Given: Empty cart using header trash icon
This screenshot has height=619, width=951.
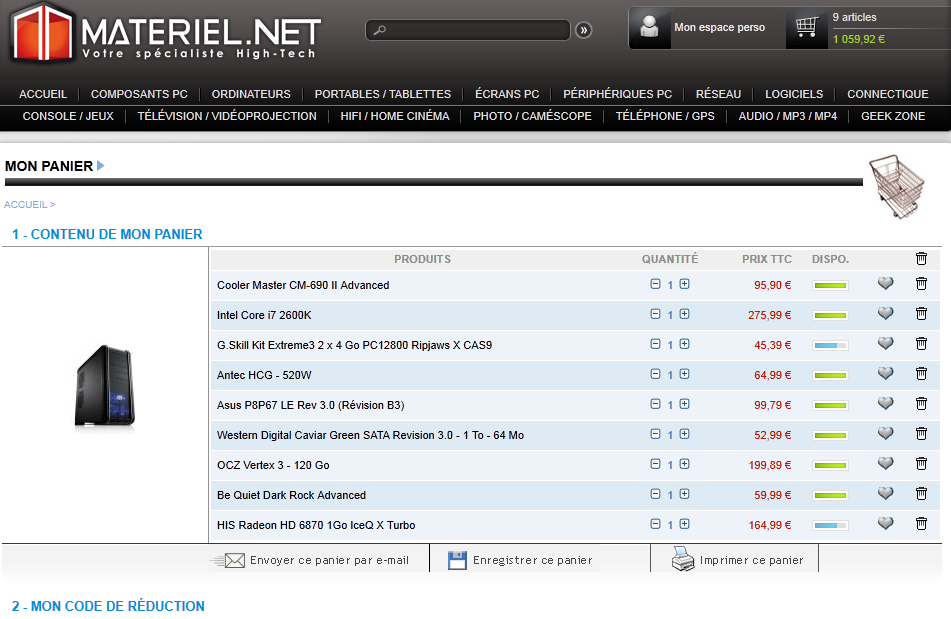Looking at the screenshot, I should pos(921,259).
